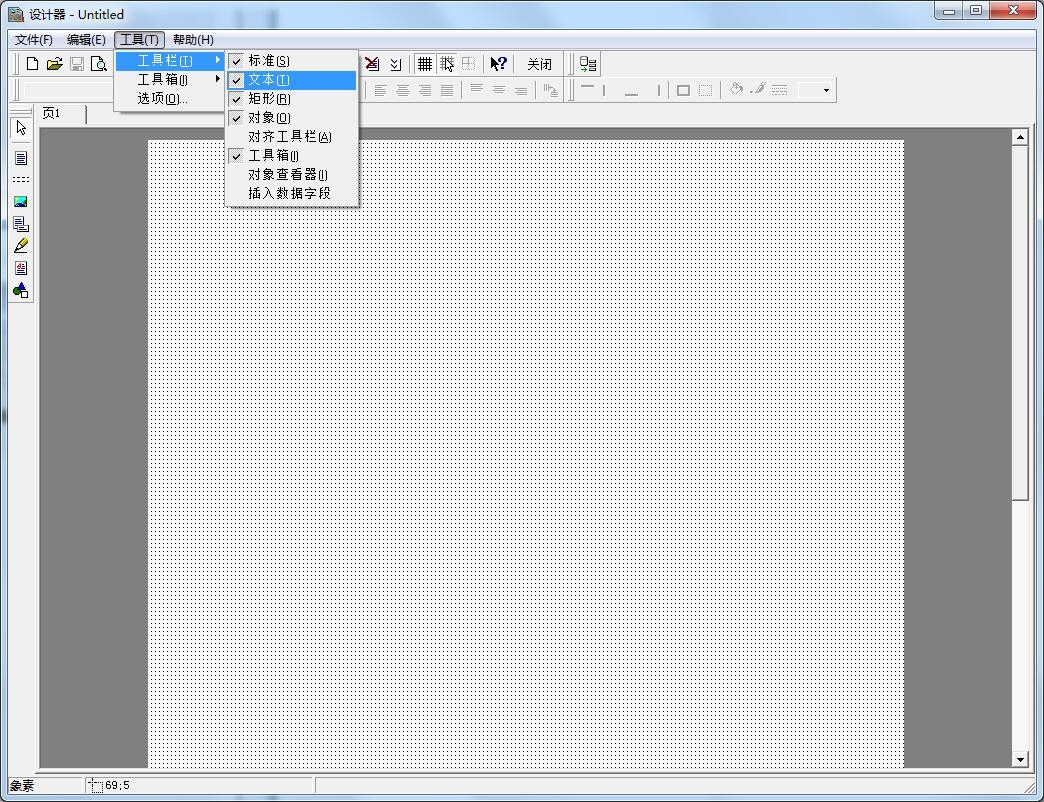This screenshot has width=1044, height=802.
Task: Click the text rotation icon
Action: (551, 90)
